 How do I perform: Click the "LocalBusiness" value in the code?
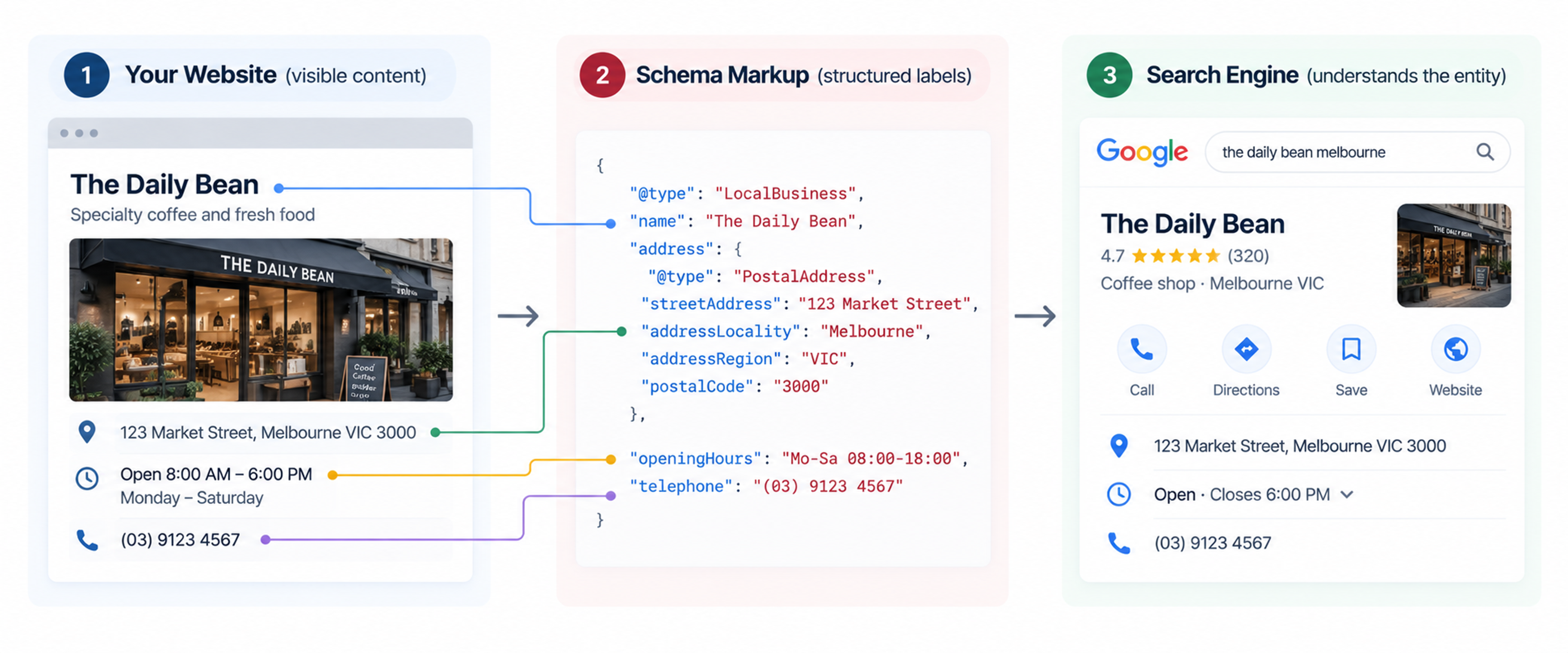tap(785, 193)
